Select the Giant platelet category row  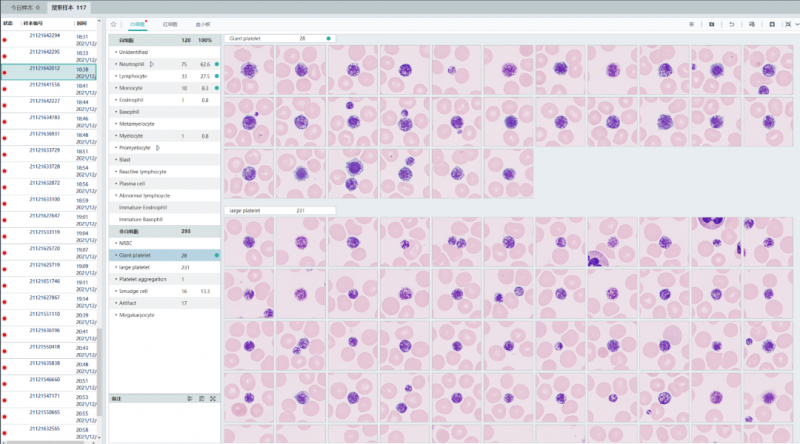(x=164, y=255)
